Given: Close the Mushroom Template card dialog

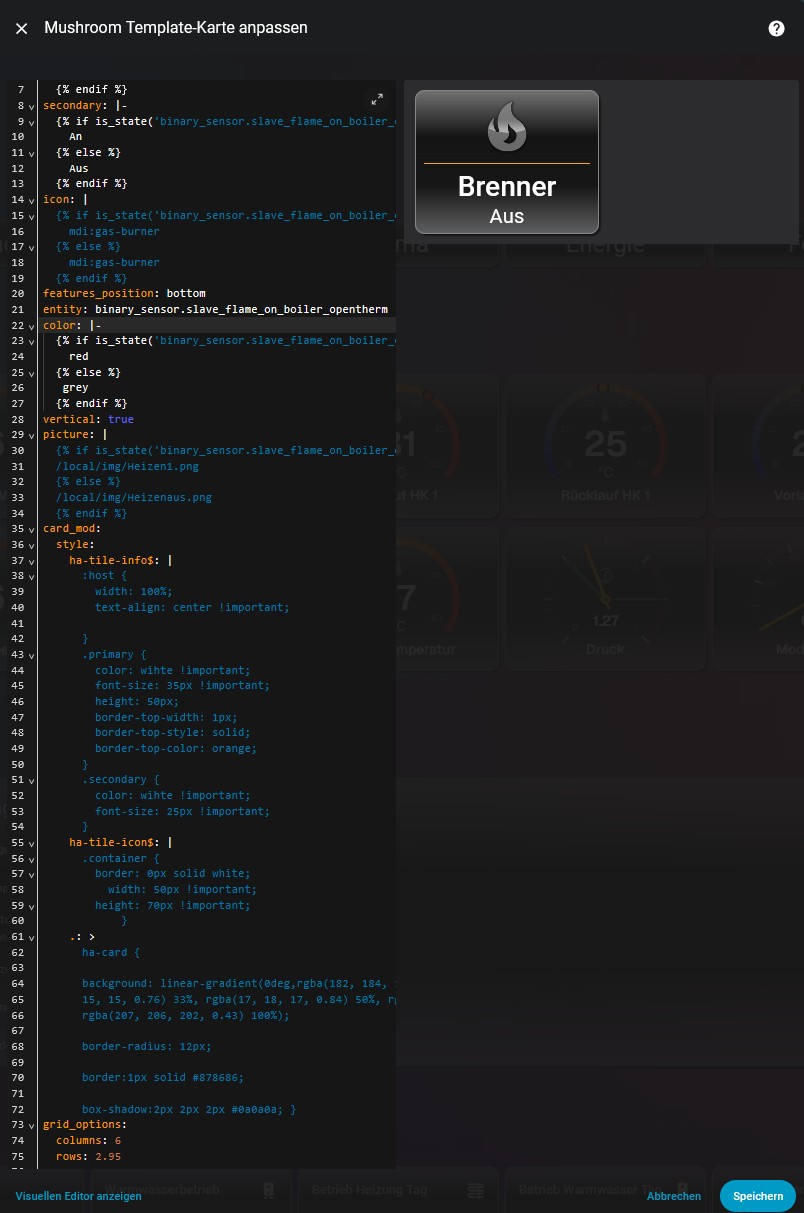Looking at the screenshot, I should point(21,29).
